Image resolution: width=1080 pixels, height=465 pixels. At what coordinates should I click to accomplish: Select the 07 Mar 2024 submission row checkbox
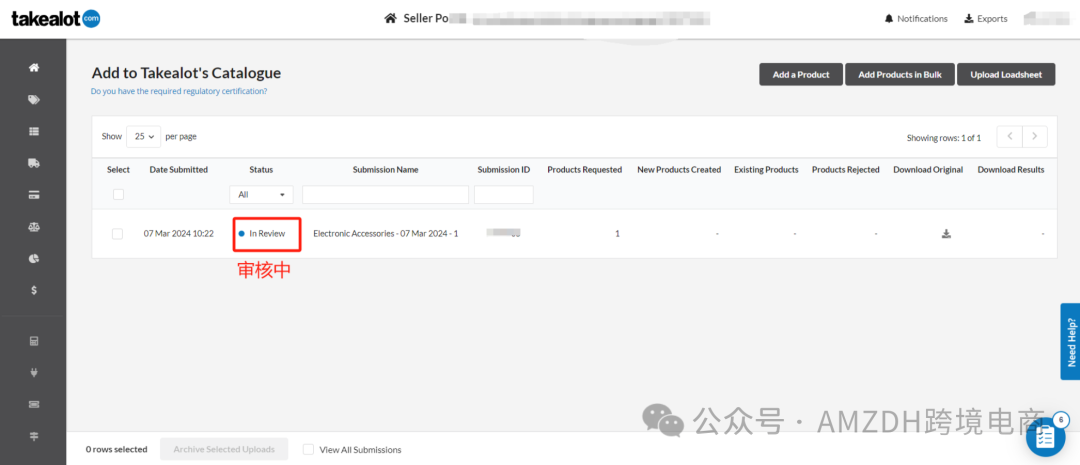click(x=118, y=234)
